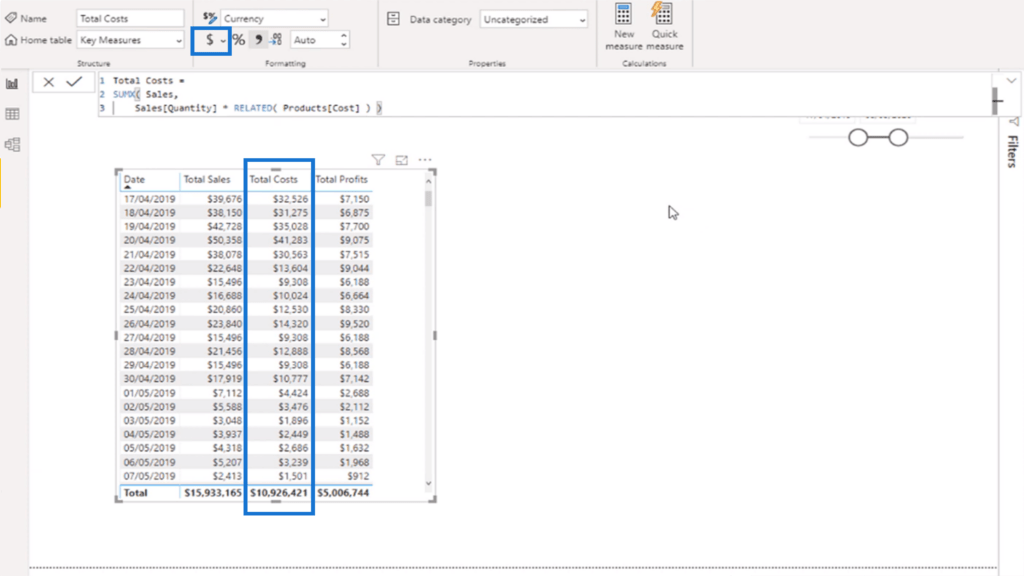Sort by the Total Sales column header
The height and width of the screenshot is (576, 1024).
click(206, 179)
